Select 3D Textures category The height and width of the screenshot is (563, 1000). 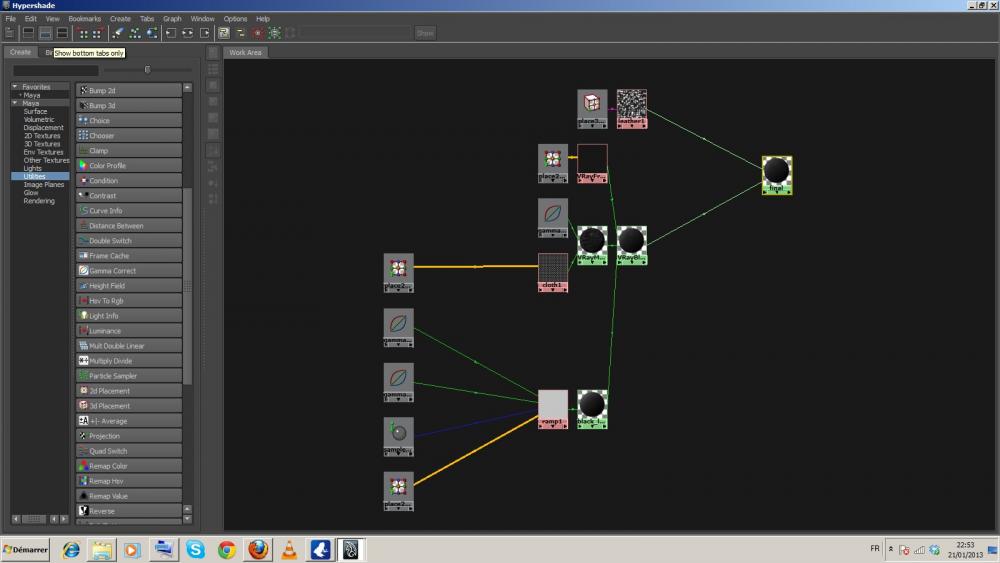point(42,144)
